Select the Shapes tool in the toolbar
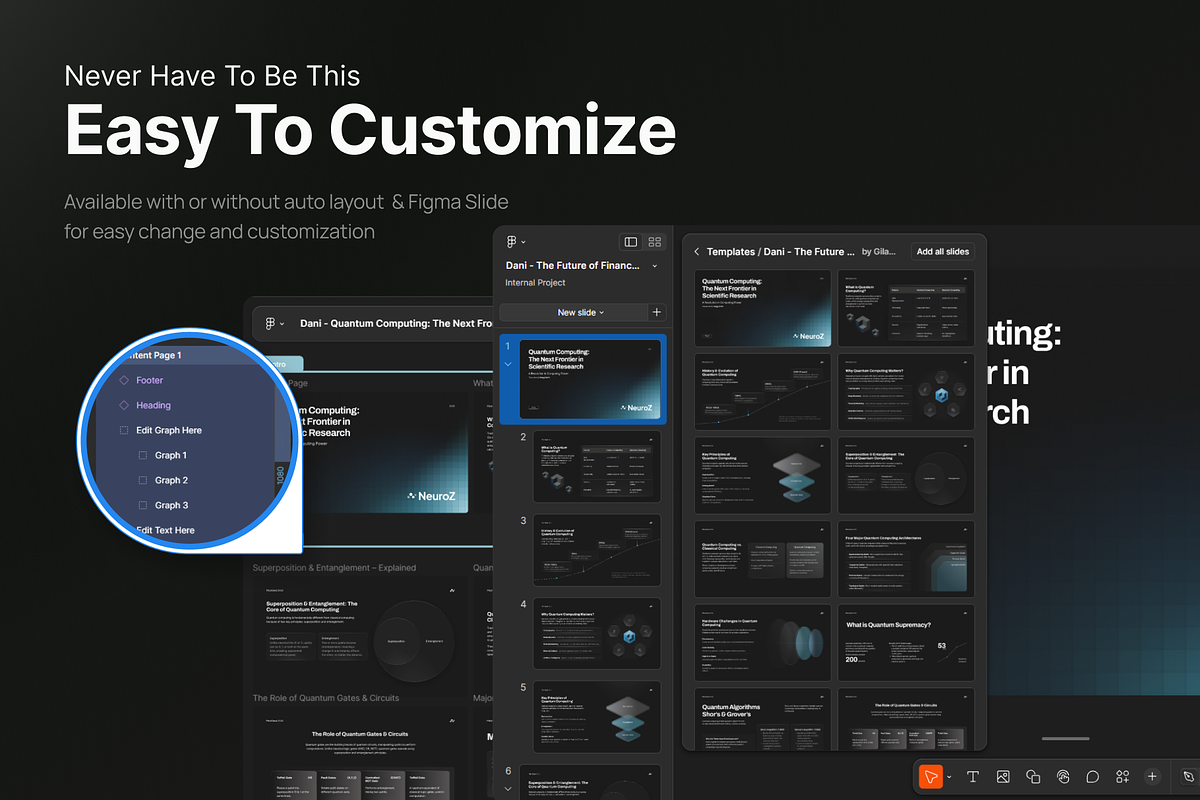This screenshot has height=800, width=1200. (1033, 776)
